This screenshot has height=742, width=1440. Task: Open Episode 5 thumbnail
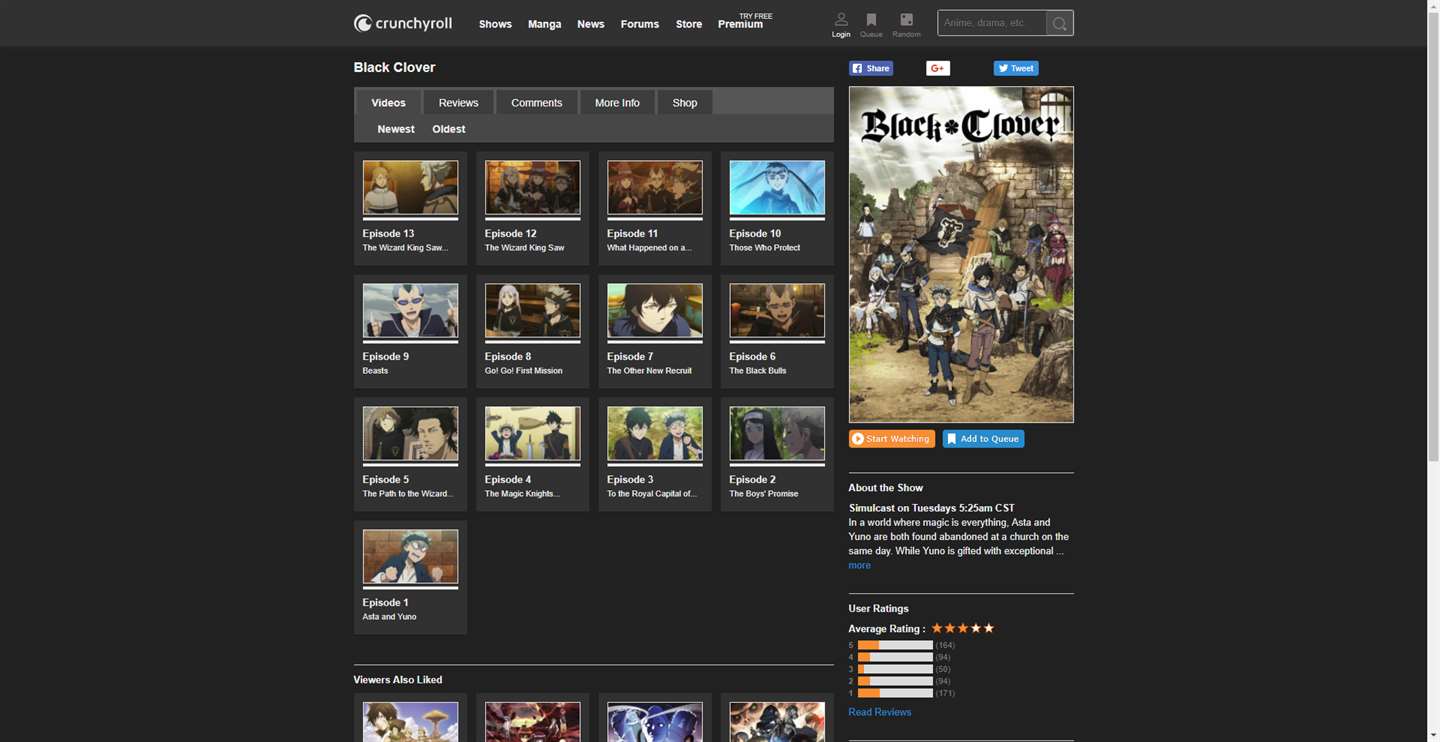pyautogui.click(x=410, y=433)
